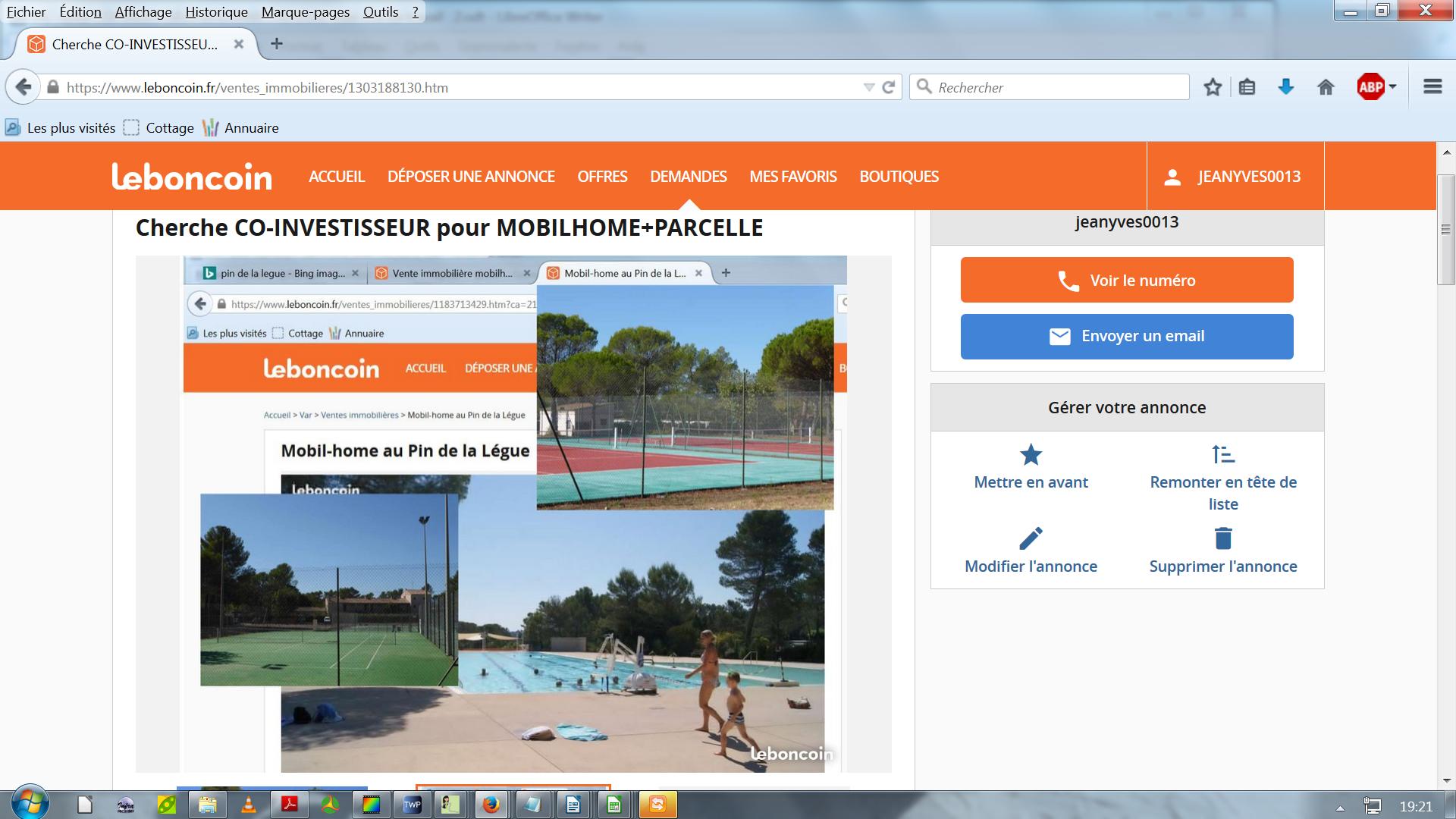Click the Mettre en avant link text
This screenshot has width=1456, height=819.
click(x=1031, y=482)
